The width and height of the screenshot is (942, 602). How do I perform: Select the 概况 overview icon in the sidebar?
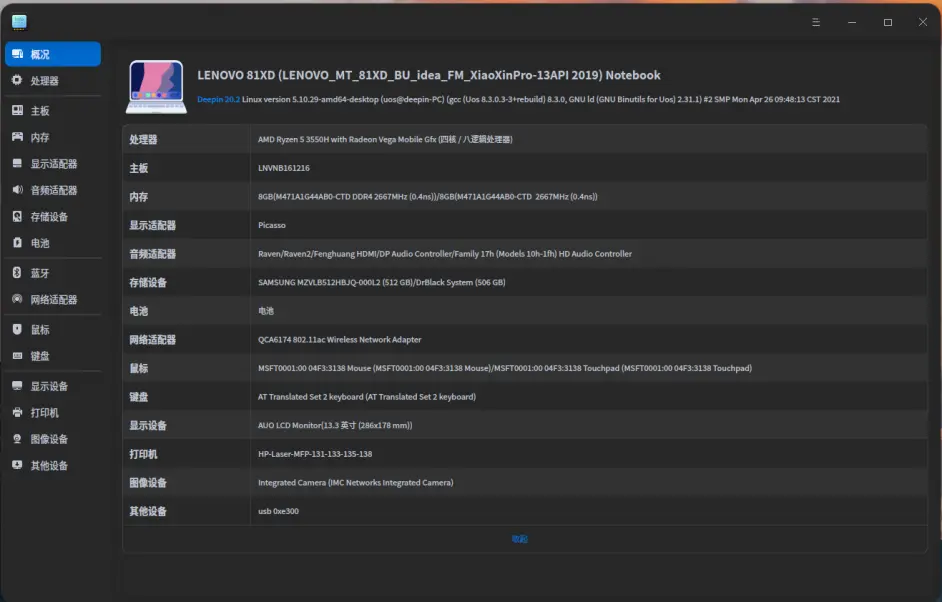(17, 54)
